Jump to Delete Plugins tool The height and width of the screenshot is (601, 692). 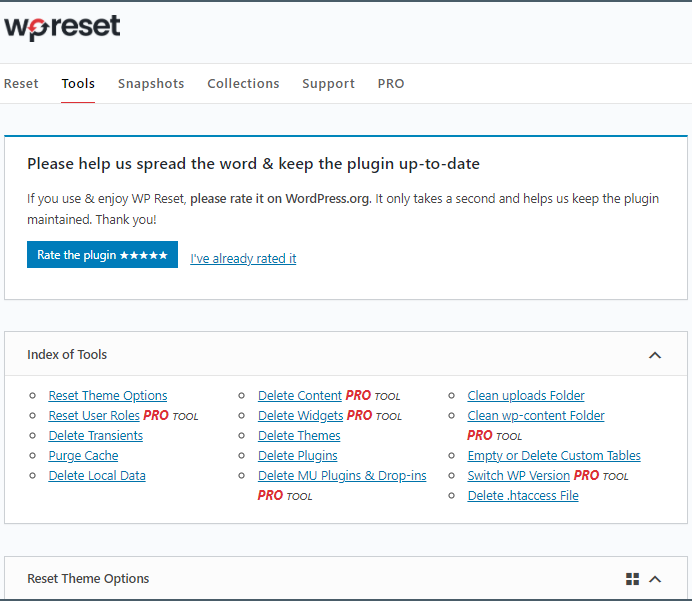point(298,456)
